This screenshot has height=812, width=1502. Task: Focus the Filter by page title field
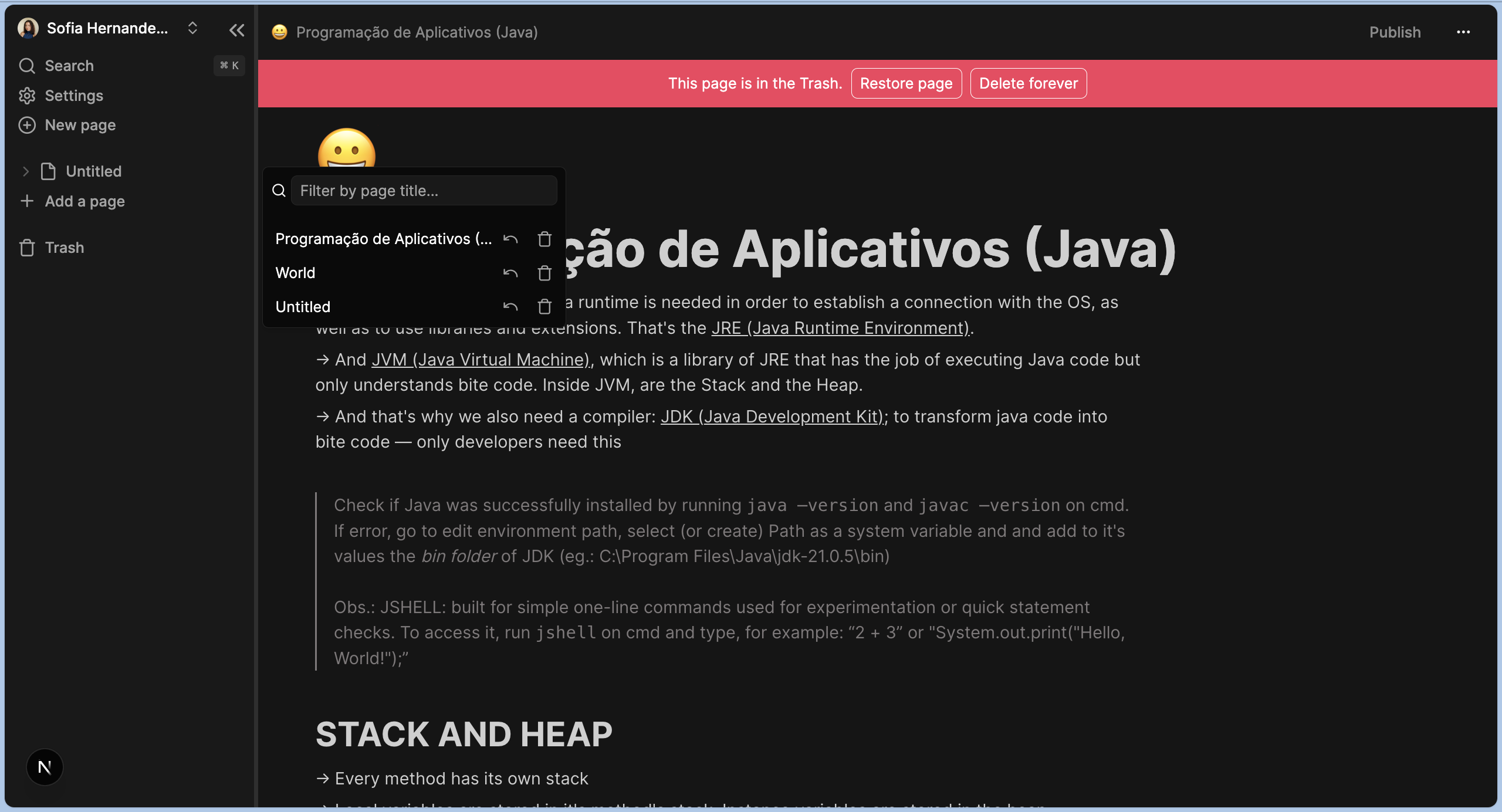[424, 191]
